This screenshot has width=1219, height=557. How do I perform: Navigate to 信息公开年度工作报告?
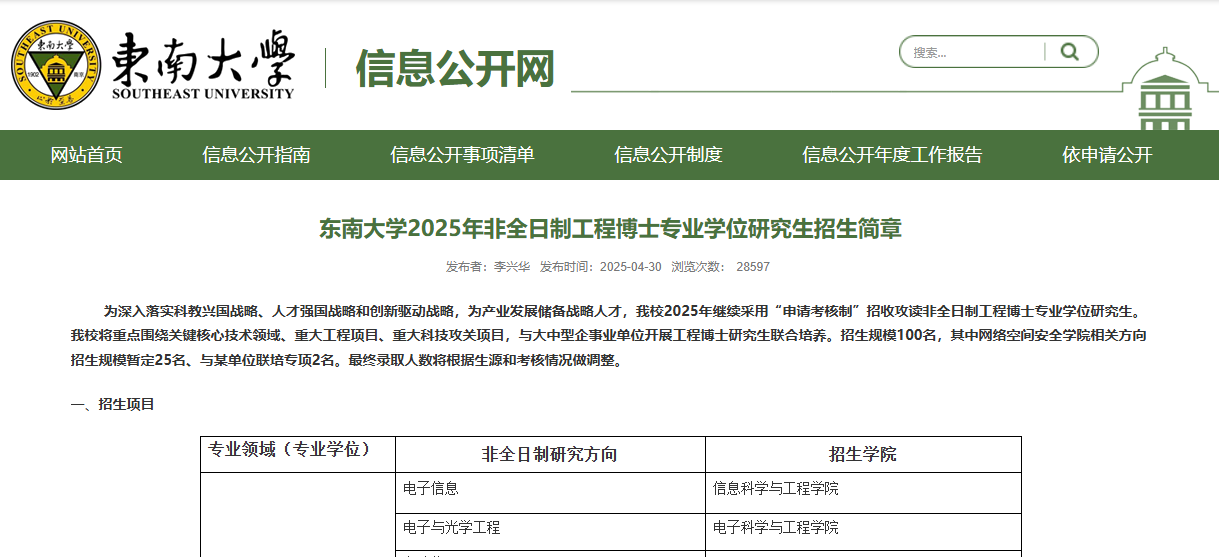(892, 155)
